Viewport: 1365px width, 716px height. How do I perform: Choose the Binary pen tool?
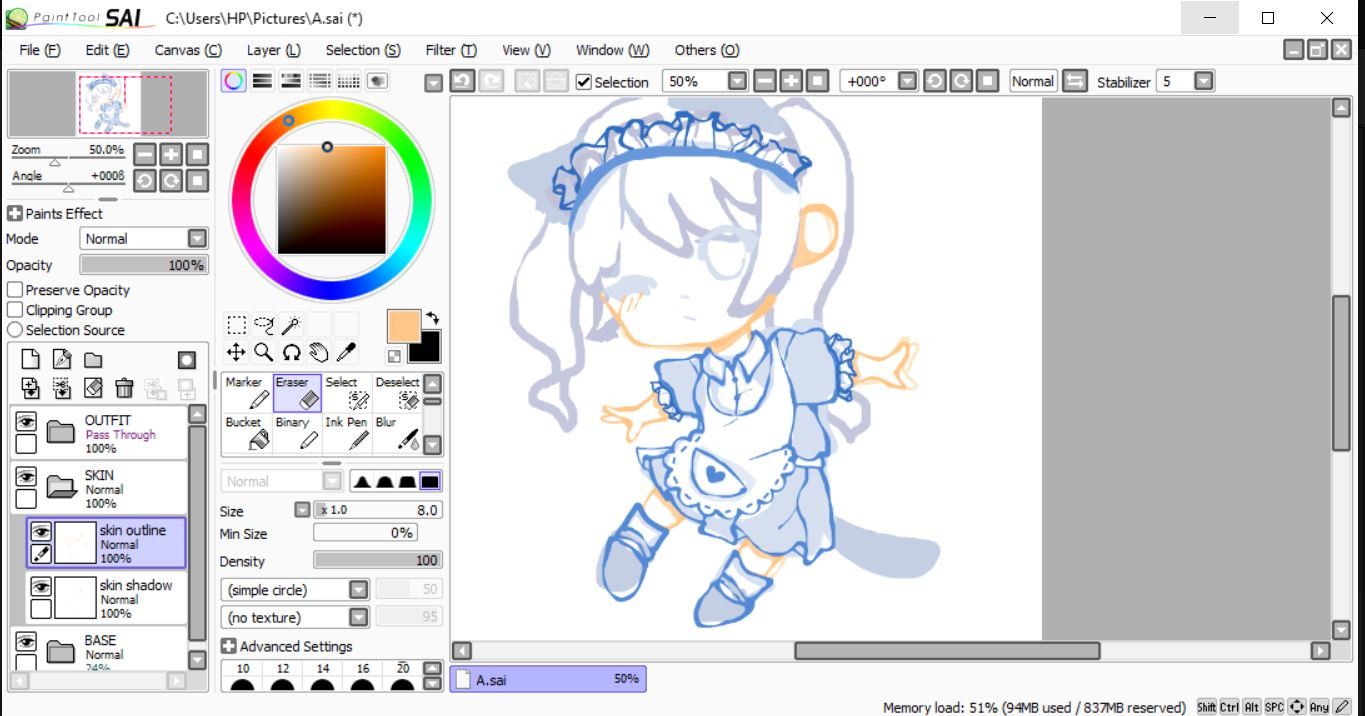point(297,433)
